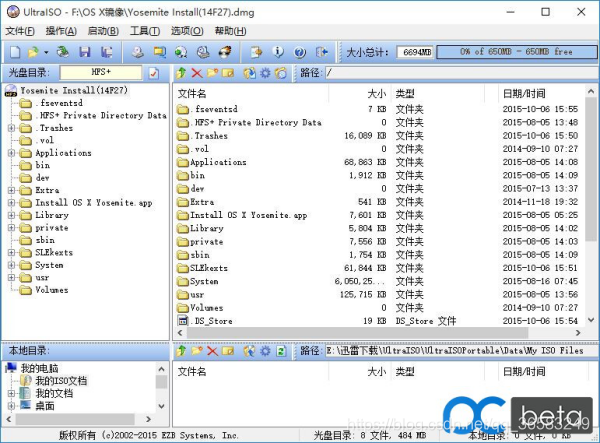Expand the Extra tree node
Image resolution: width=600 pixels, height=443 pixels.
point(11,190)
